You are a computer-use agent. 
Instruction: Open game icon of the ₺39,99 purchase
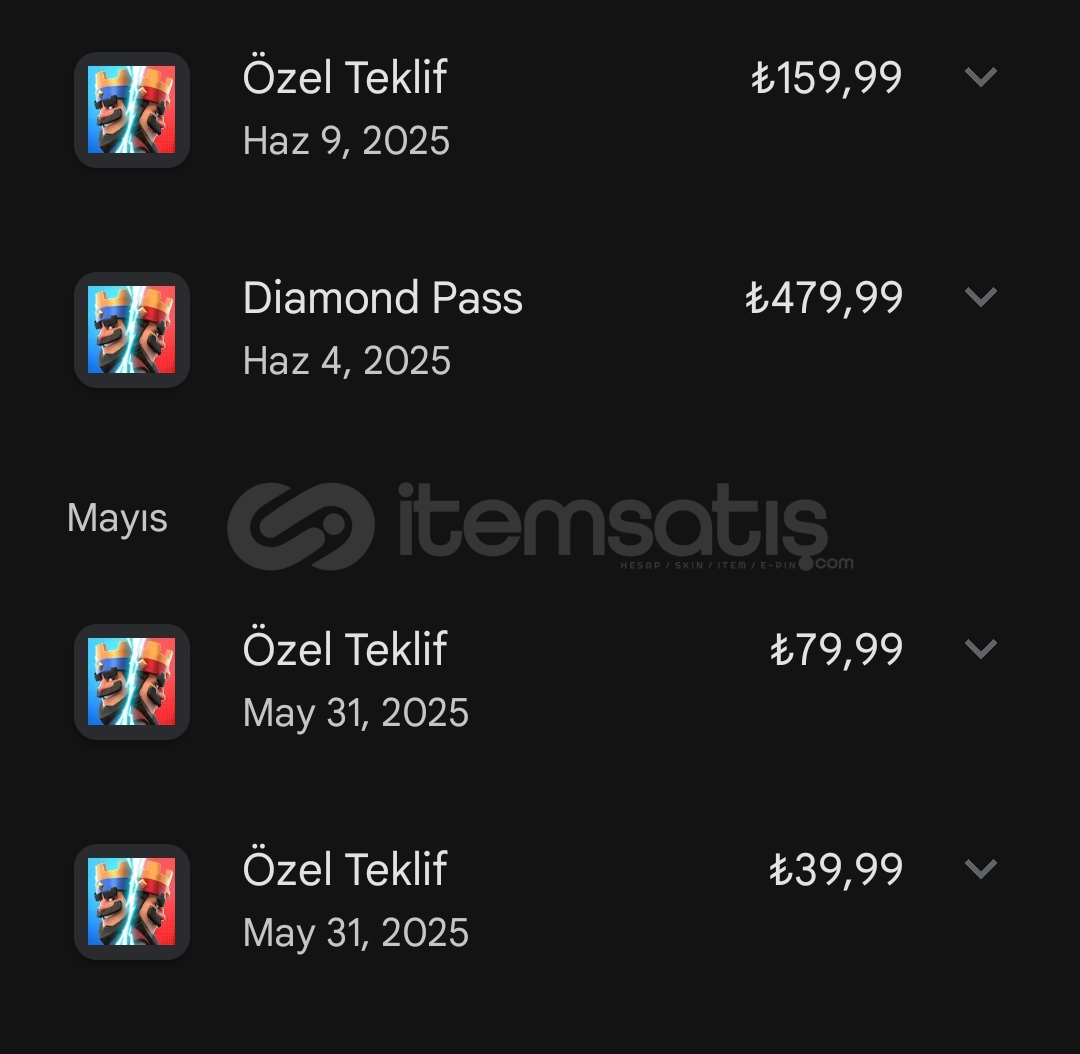132,901
